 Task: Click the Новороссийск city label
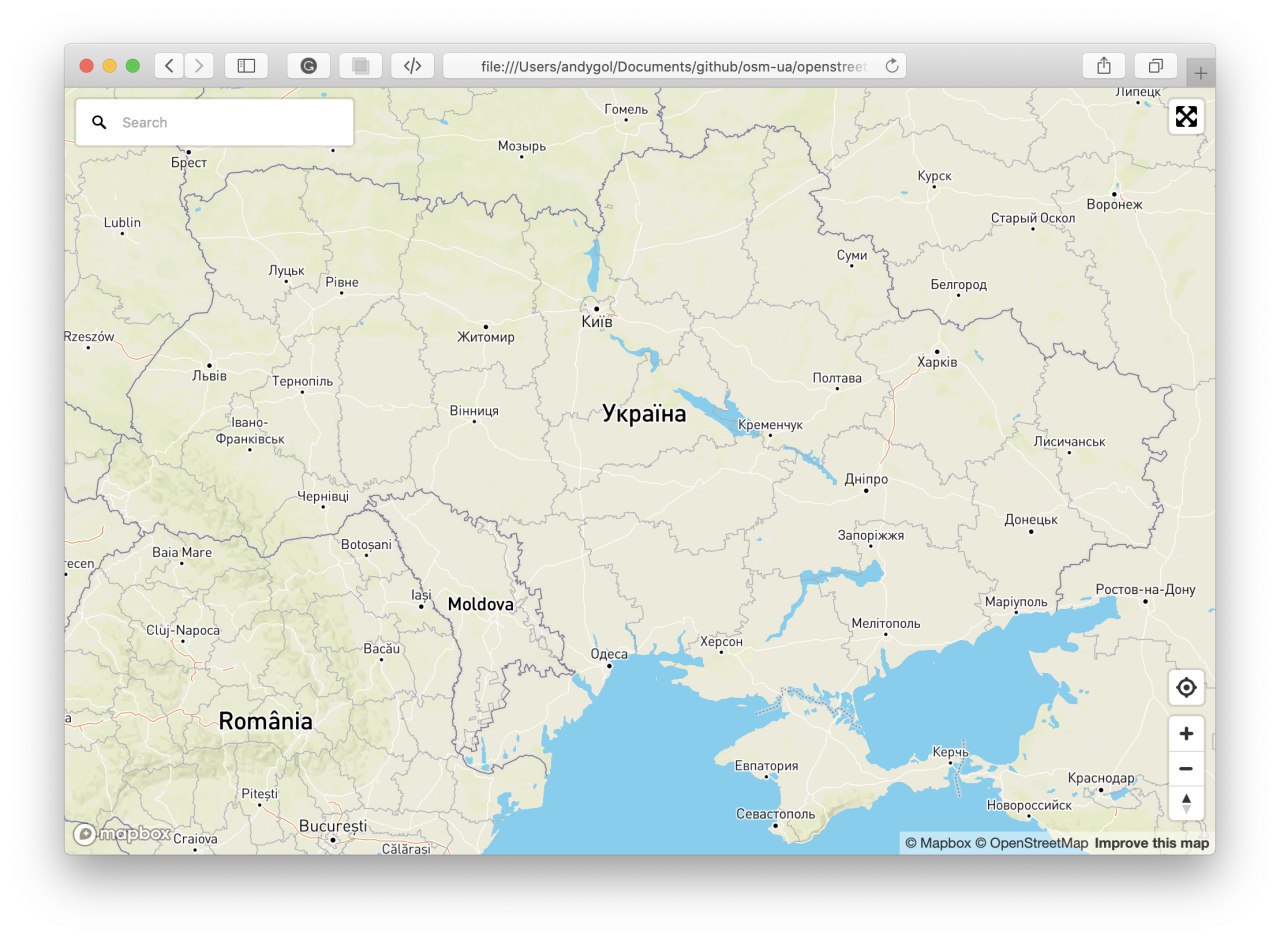[1028, 805]
